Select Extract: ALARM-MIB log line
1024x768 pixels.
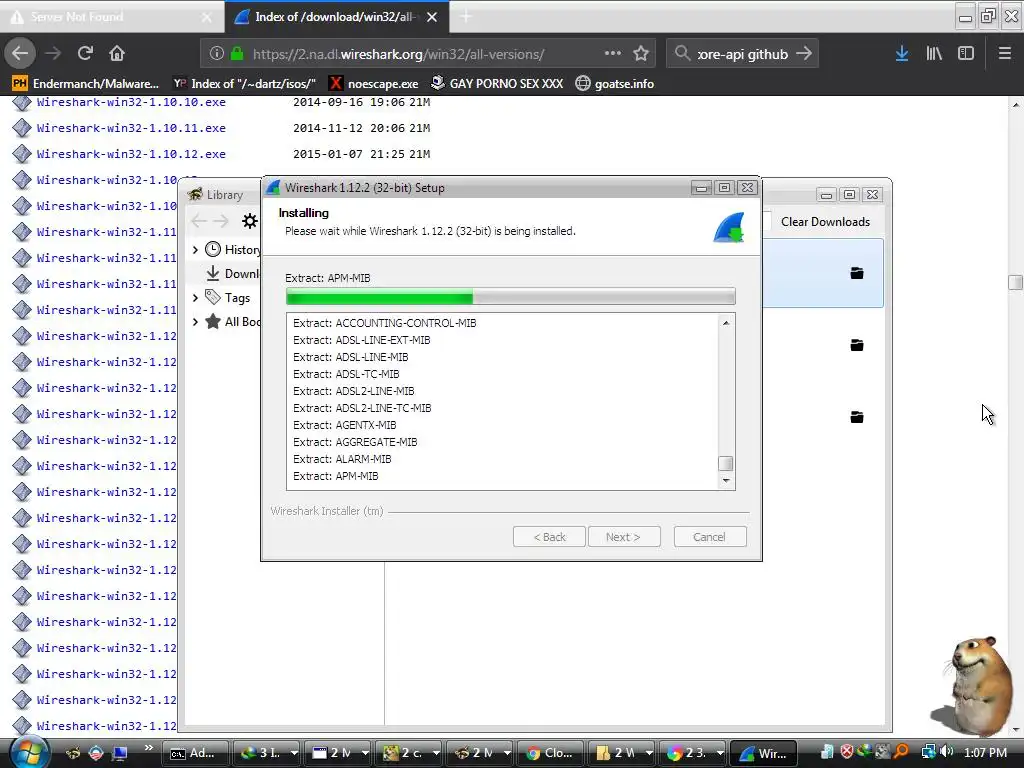[342, 459]
